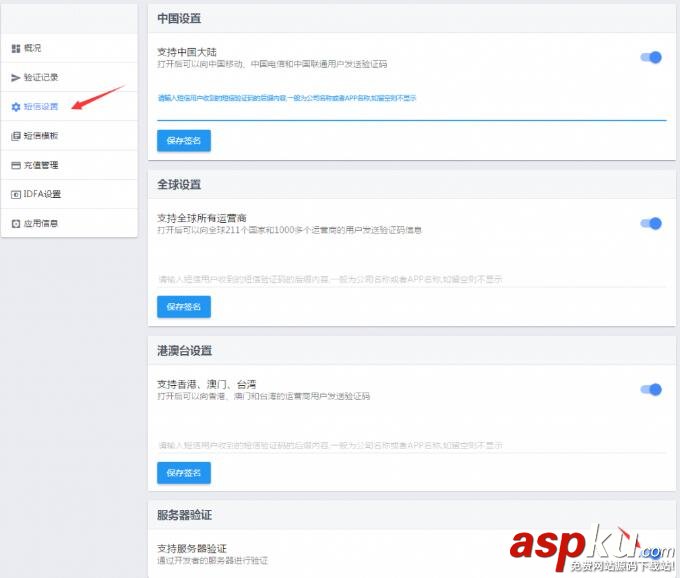Go to 短信模板 in the sidebar

coord(69,136)
